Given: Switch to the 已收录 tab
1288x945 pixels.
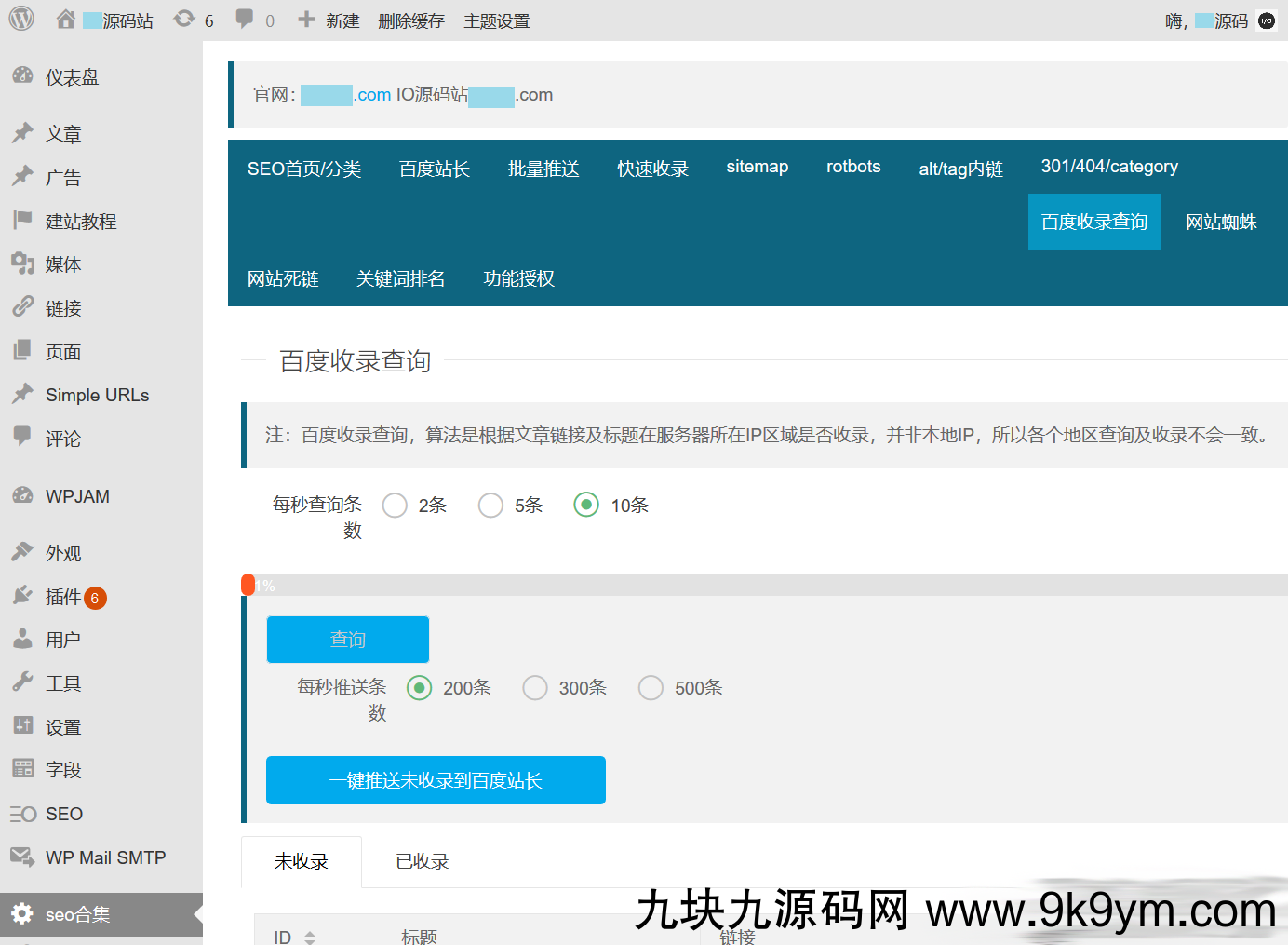Looking at the screenshot, I should pos(422,862).
